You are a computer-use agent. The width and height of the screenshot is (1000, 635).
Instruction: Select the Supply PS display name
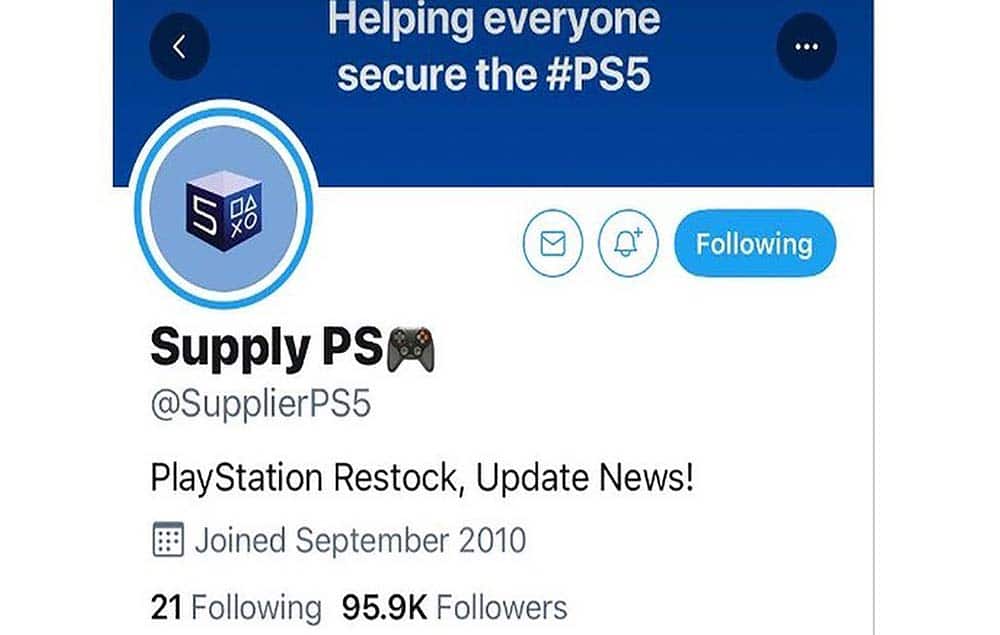tap(266, 348)
